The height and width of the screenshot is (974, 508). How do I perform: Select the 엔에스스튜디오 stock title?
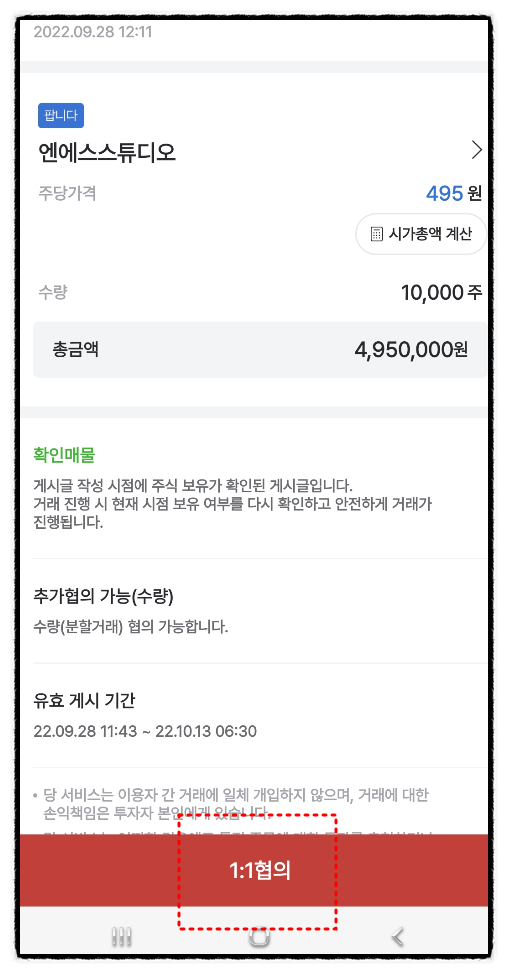(107, 152)
